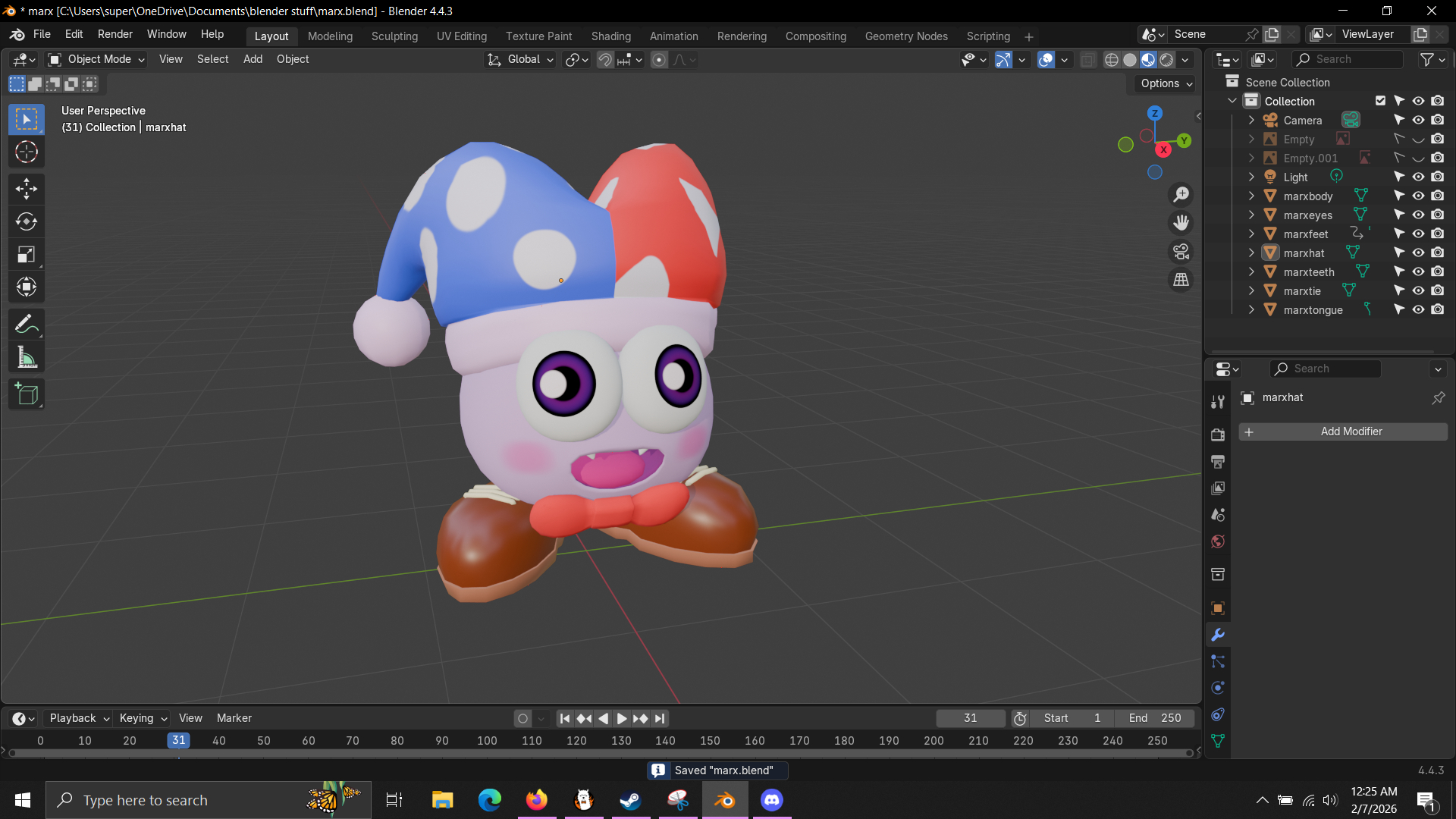This screenshot has height=819, width=1456.
Task: Uncheck the Collection exclude checkbox
Action: click(1380, 101)
